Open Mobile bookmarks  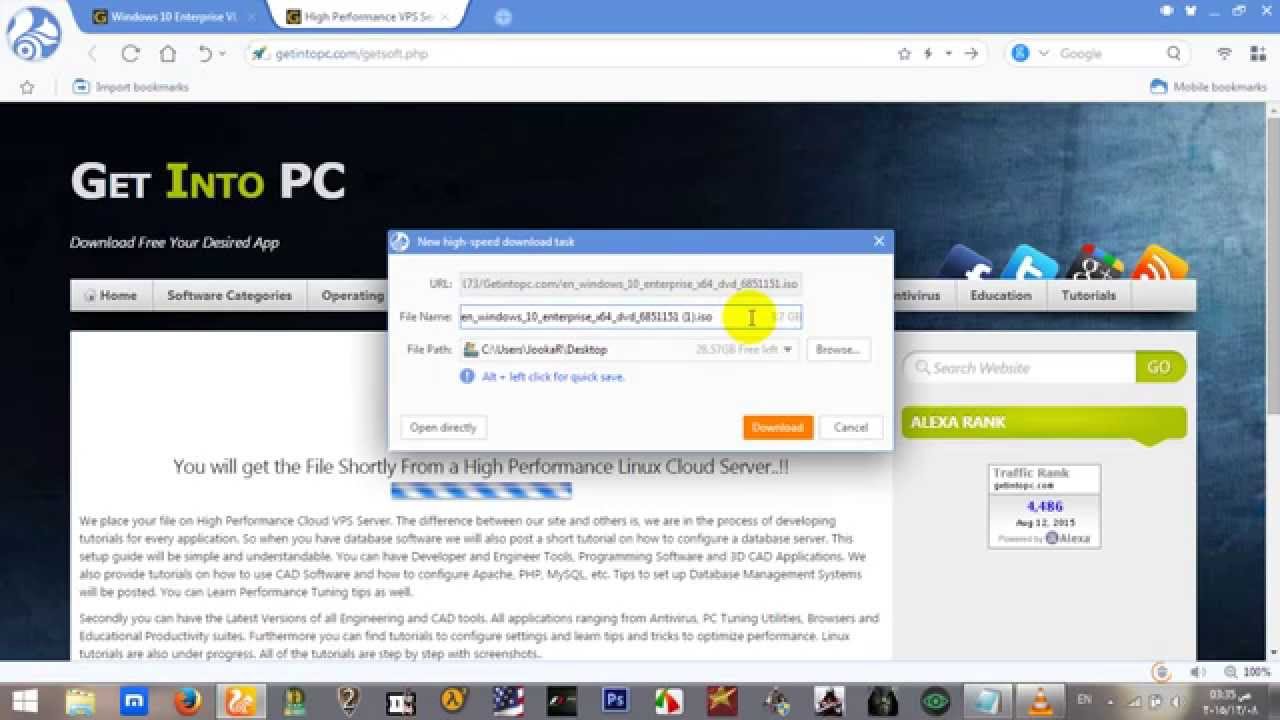[1209, 87]
